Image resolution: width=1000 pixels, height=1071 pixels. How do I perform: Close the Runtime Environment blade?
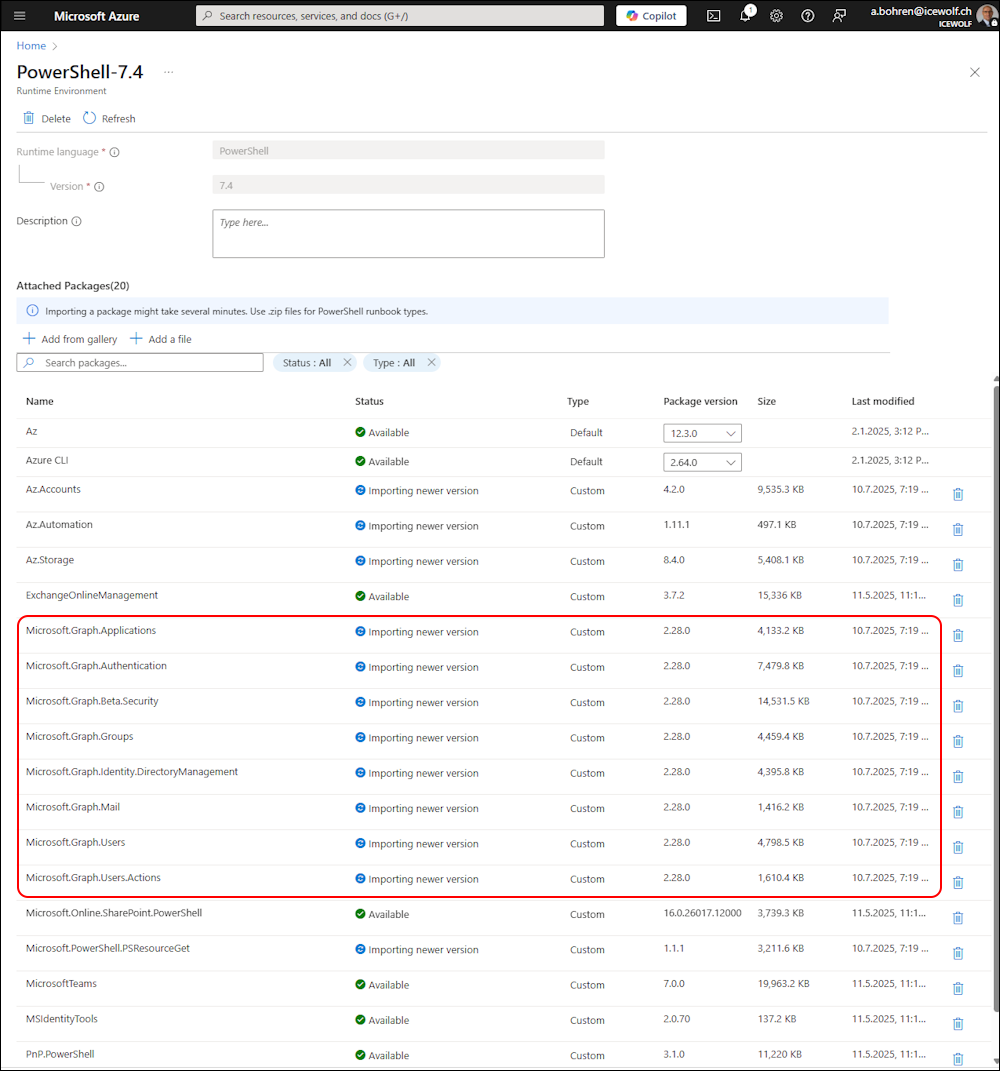pyautogui.click(x=975, y=72)
